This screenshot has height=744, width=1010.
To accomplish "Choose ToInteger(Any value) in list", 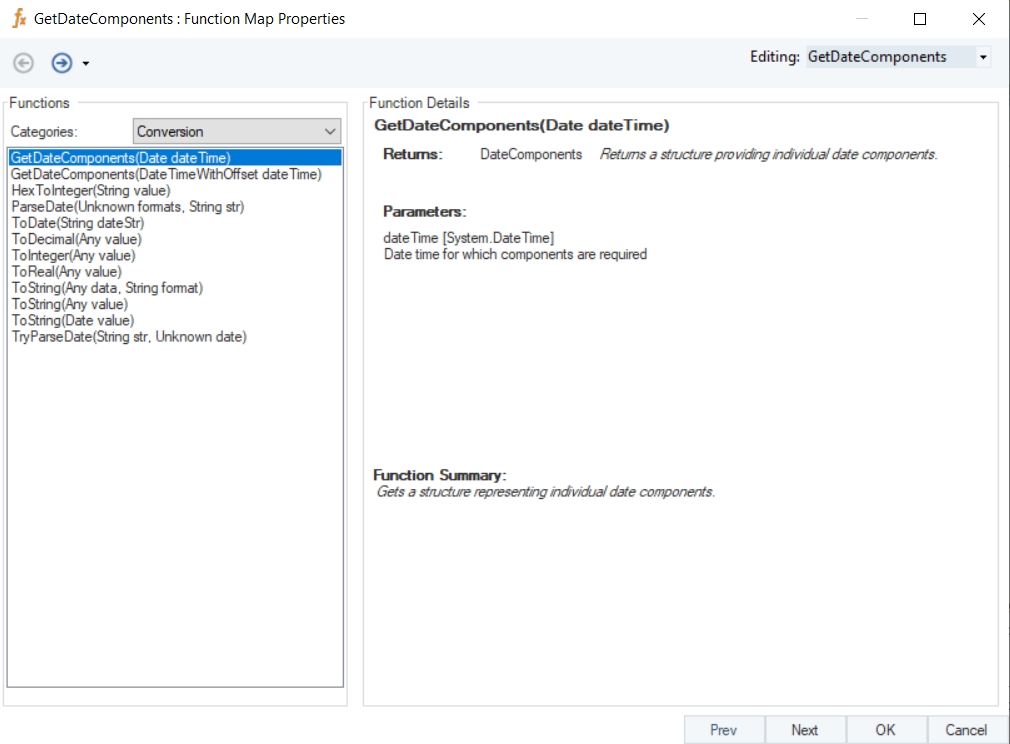I will pyautogui.click(x=73, y=255).
